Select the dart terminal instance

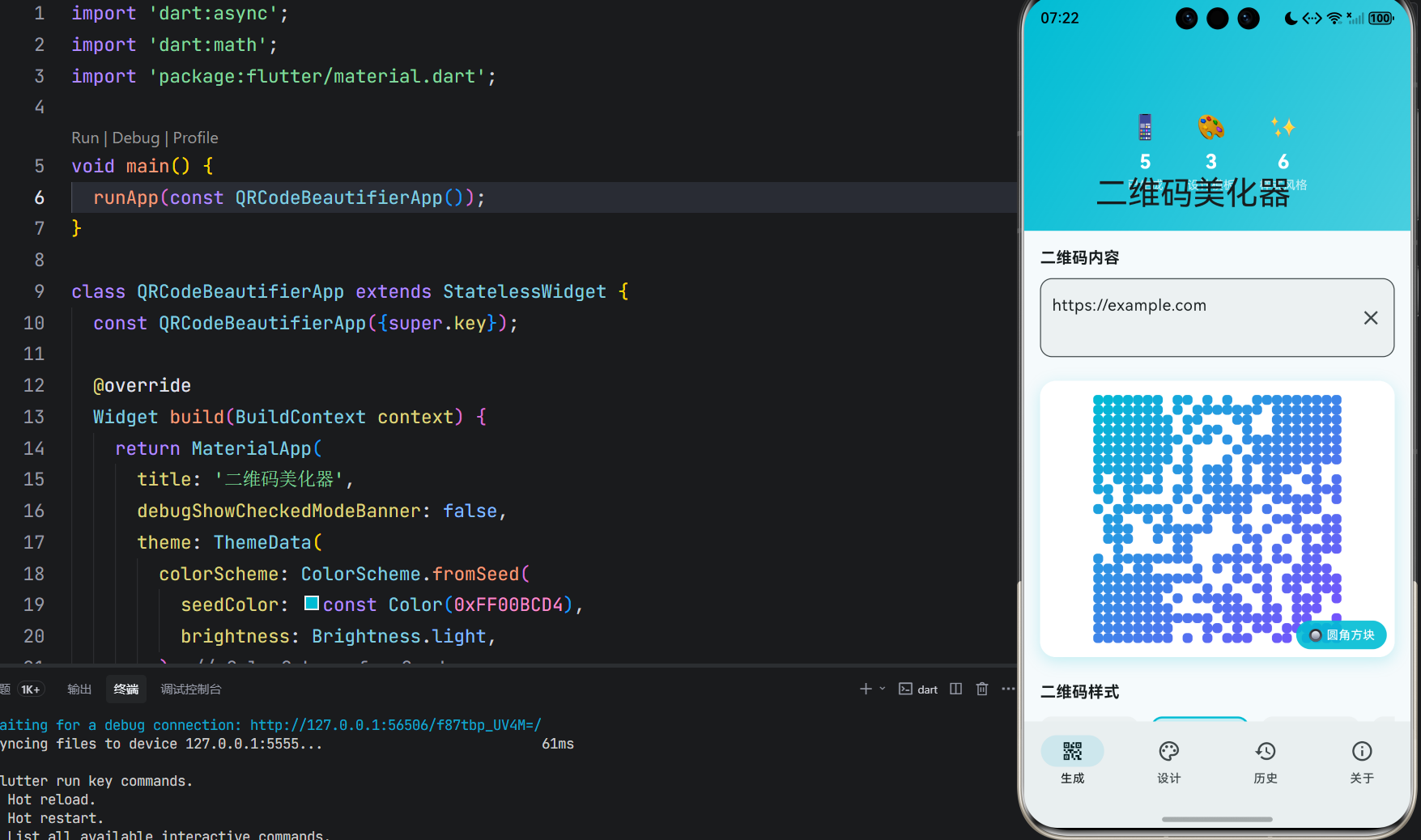(918, 689)
